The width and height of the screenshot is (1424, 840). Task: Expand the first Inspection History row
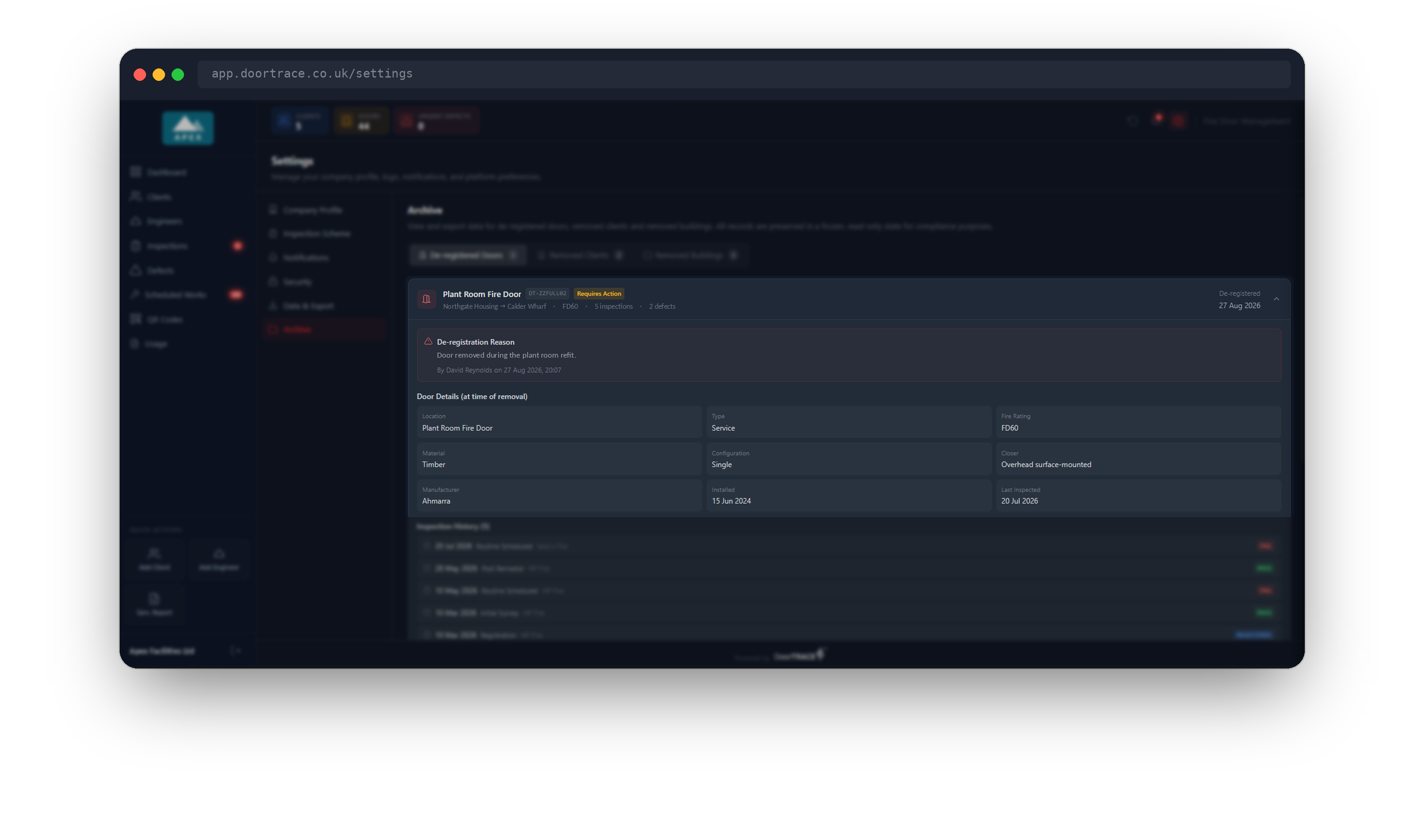pyautogui.click(x=848, y=546)
